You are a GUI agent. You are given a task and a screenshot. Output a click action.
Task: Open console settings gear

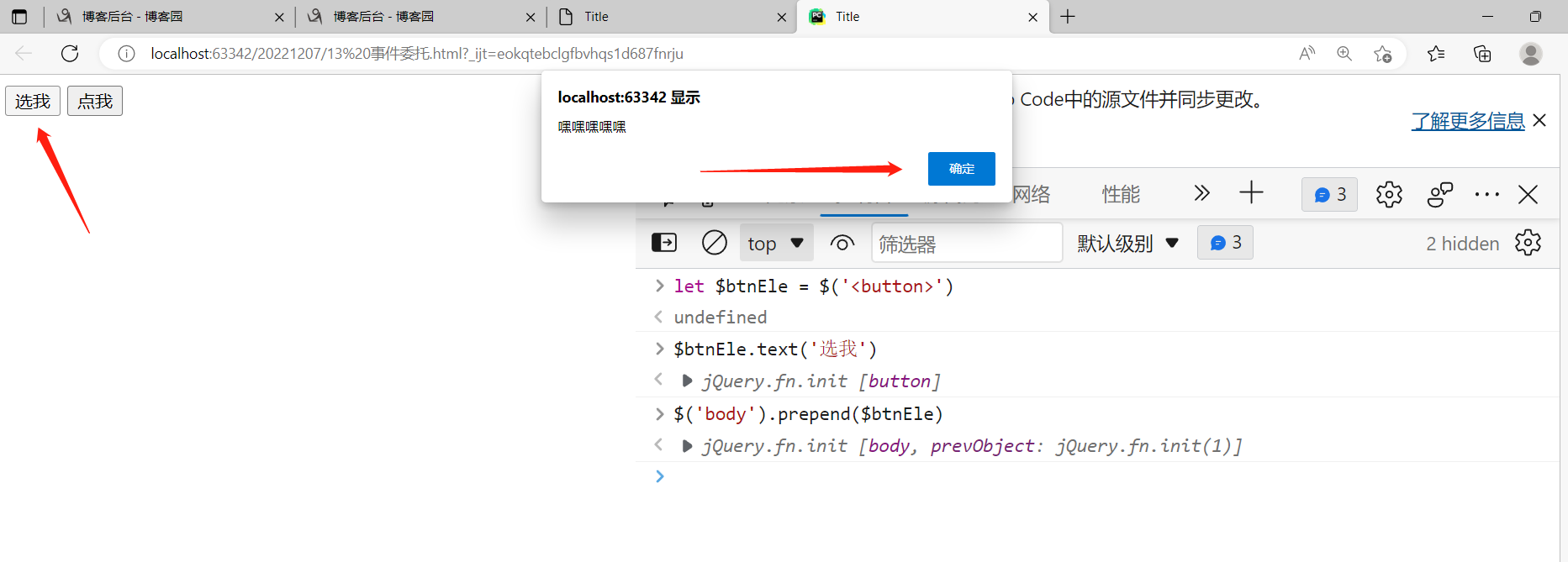[1528, 243]
